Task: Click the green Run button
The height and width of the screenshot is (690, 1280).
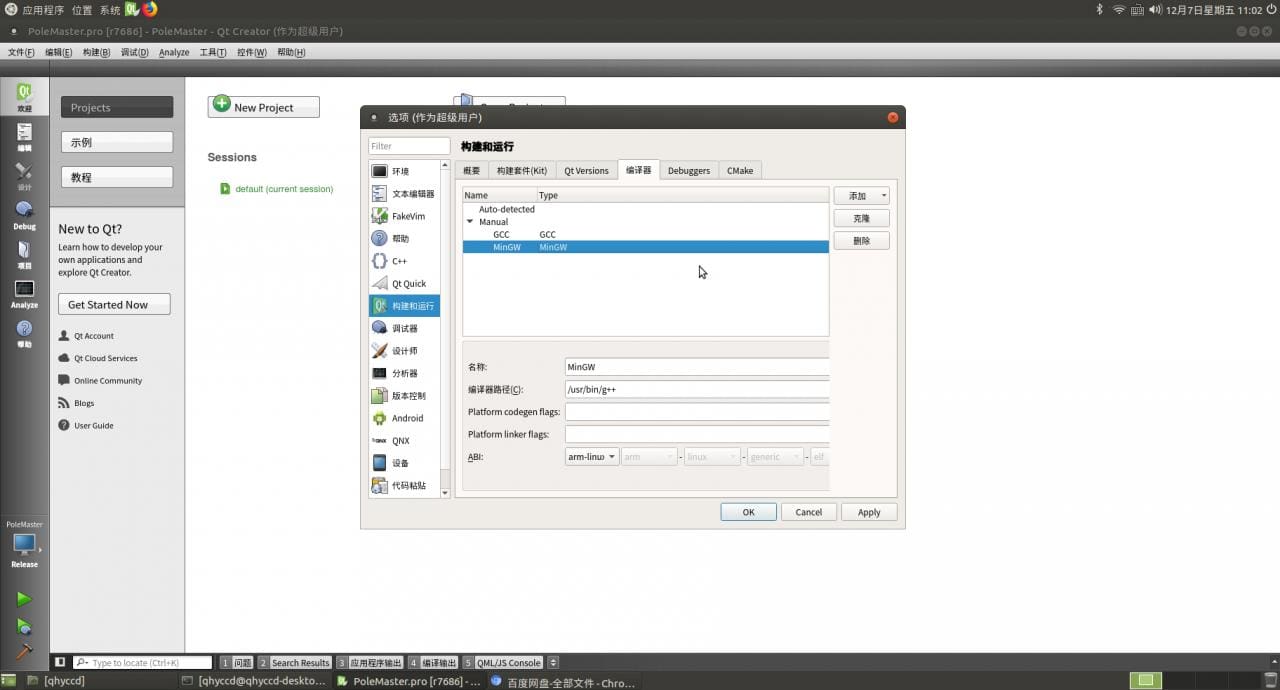Action: [23, 599]
